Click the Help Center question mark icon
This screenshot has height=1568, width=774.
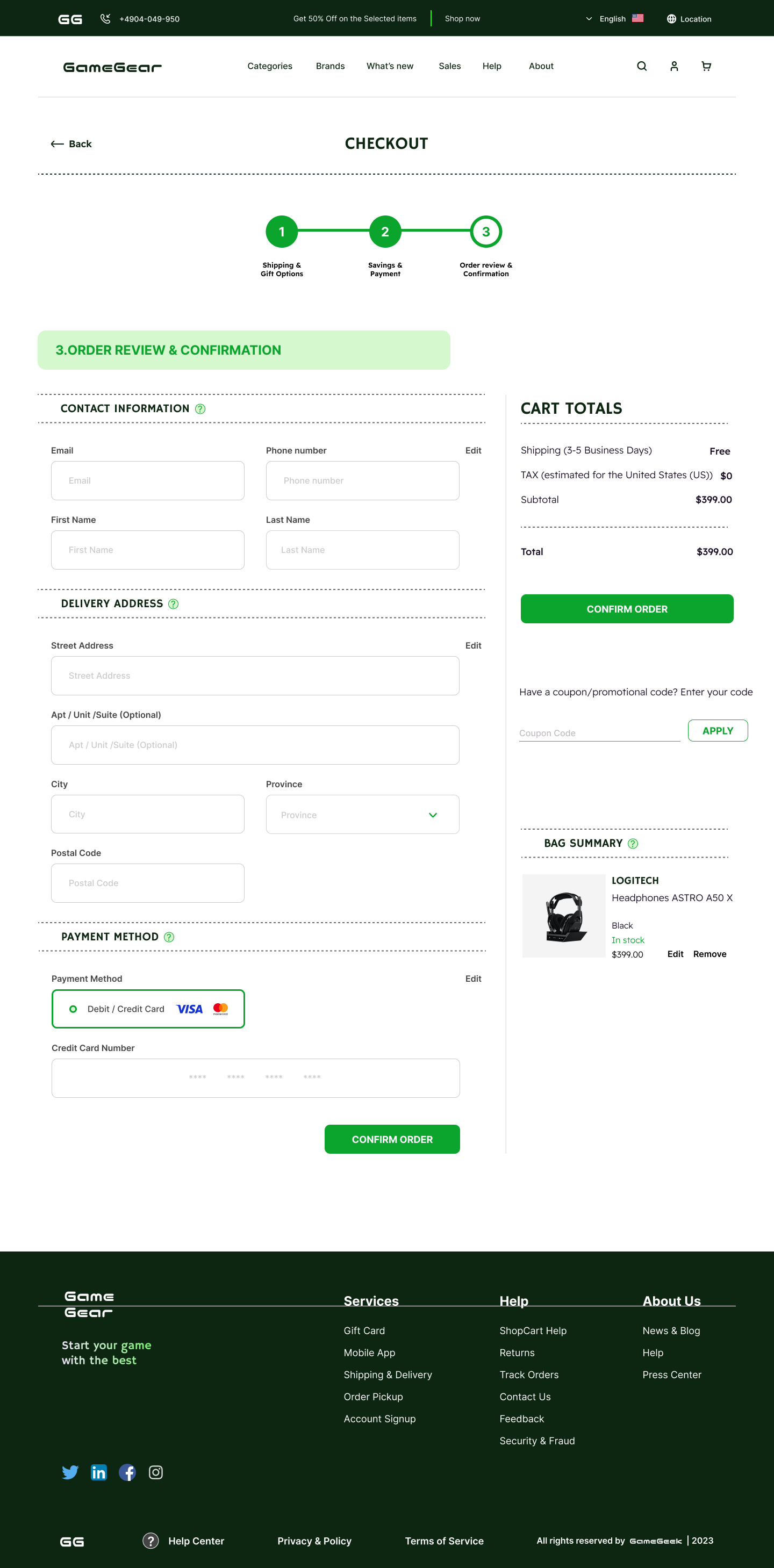[x=150, y=1541]
